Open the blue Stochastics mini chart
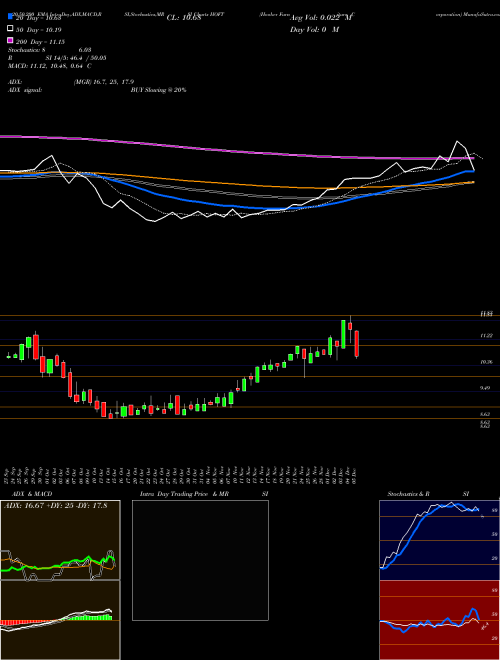Screen dimensions: 500x660 click(439, 540)
